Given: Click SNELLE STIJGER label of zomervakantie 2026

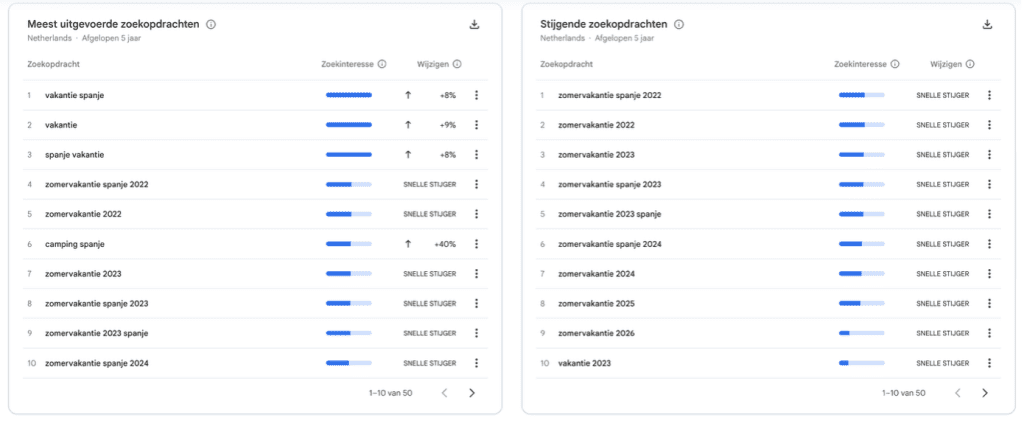Looking at the screenshot, I should tap(942, 333).
